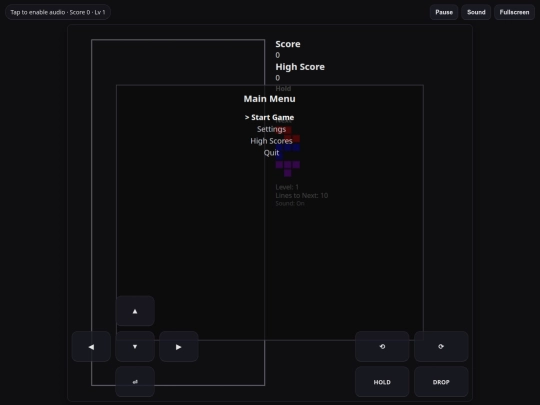Select Start Game in Main Menu
540x405 pixels.
(x=269, y=117)
